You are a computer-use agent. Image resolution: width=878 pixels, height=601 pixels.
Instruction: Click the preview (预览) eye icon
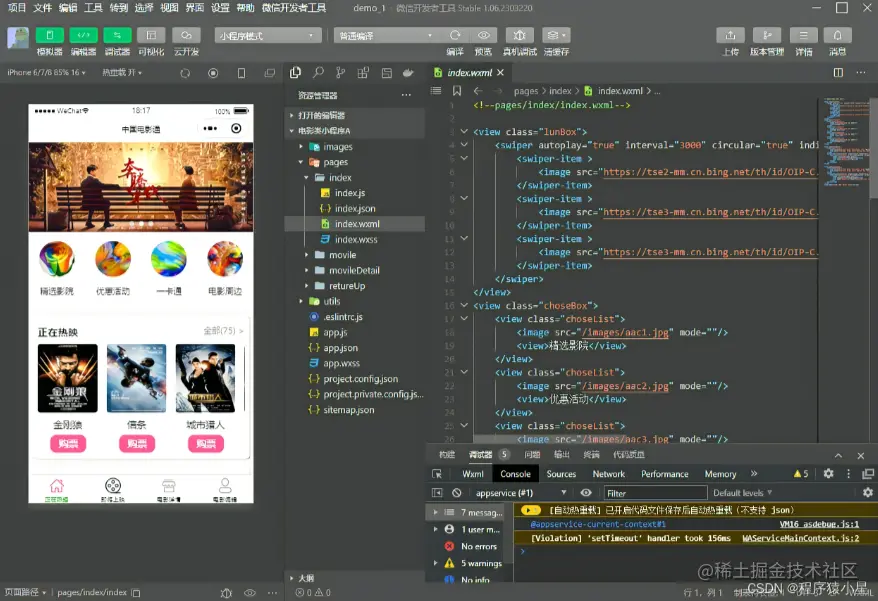484,35
